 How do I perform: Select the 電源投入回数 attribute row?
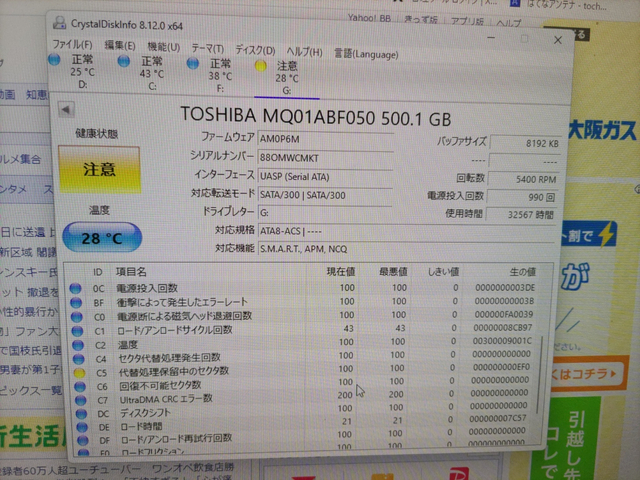coord(304,288)
